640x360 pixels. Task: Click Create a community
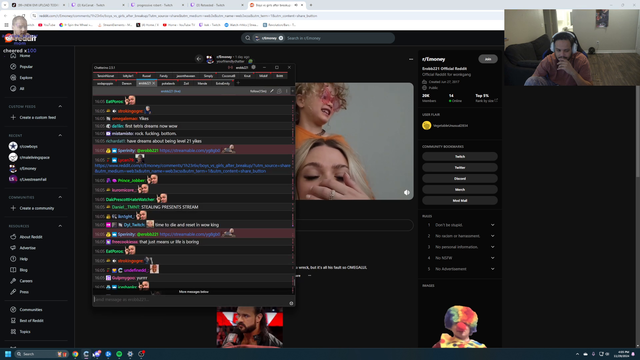pyautogui.click(x=37, y=208)
